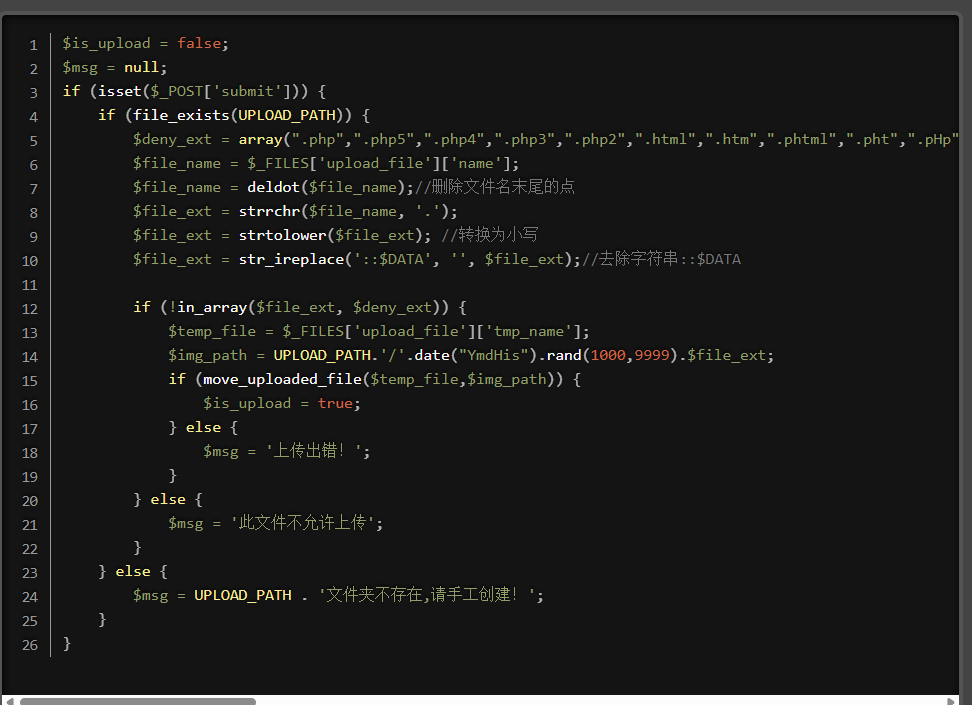Click the '} else {' on line 23

pyautogui.click(x=133, y=571)
